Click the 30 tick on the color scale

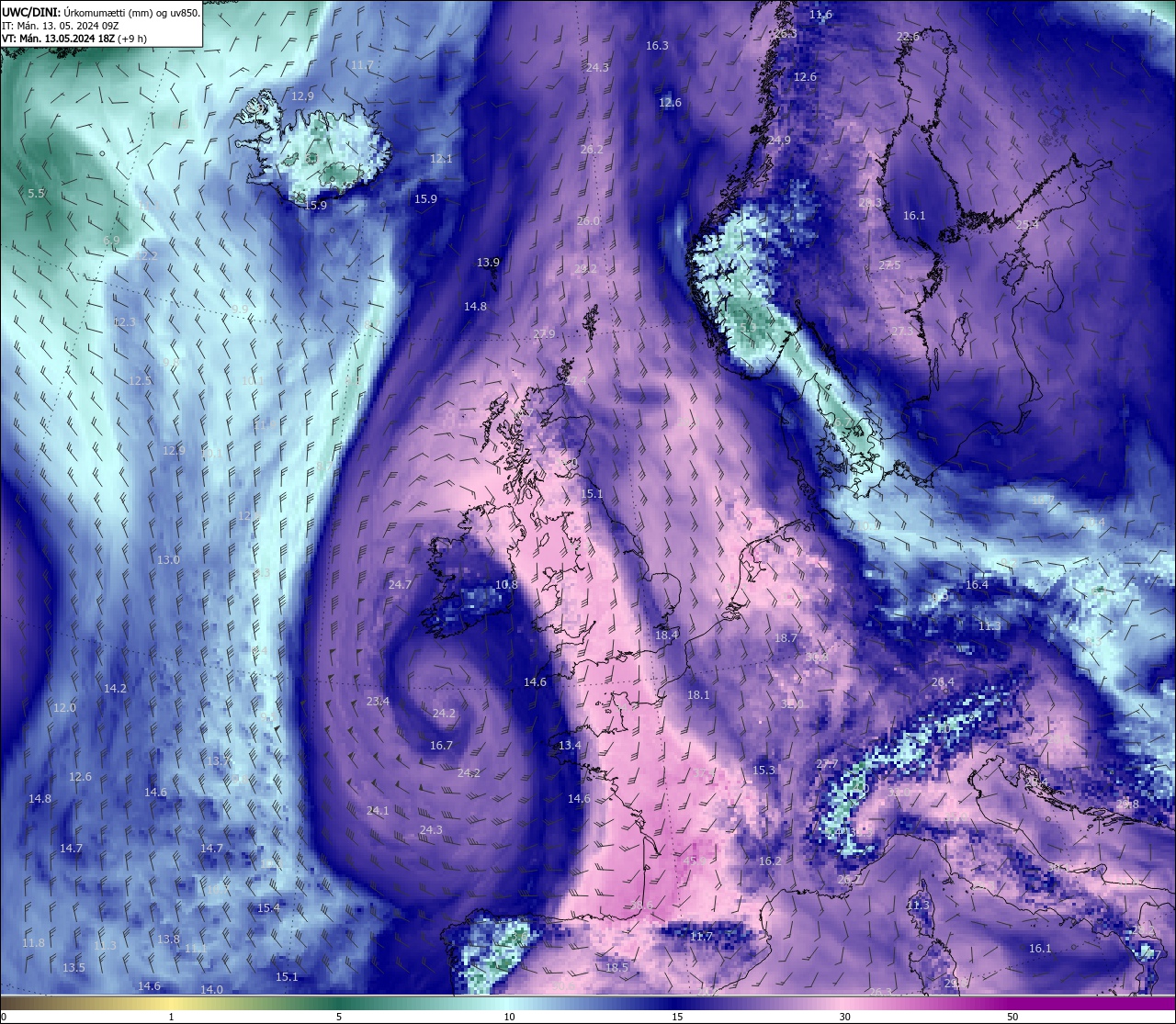[x=844, y=1017]
